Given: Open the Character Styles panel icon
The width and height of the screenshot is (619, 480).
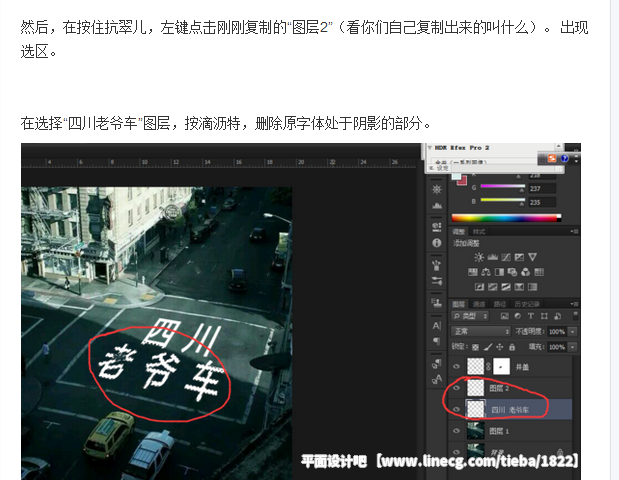Looking at the screenshot, I should click(x=437, y=379).
